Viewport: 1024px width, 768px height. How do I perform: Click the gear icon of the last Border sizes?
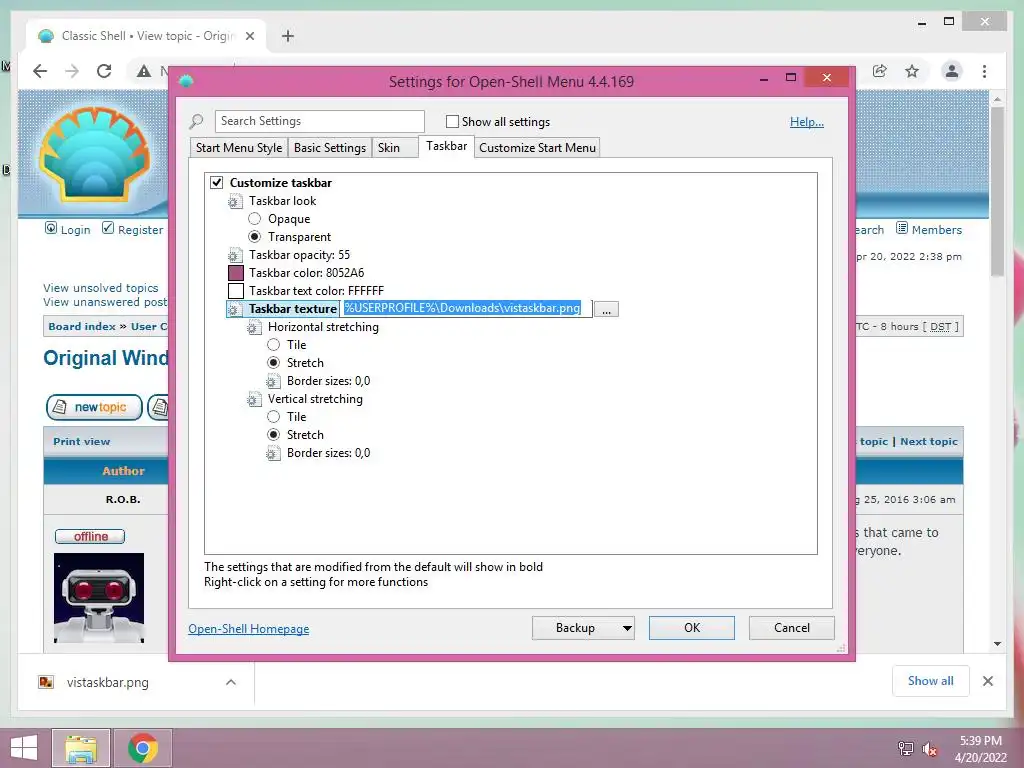(273, 453)
